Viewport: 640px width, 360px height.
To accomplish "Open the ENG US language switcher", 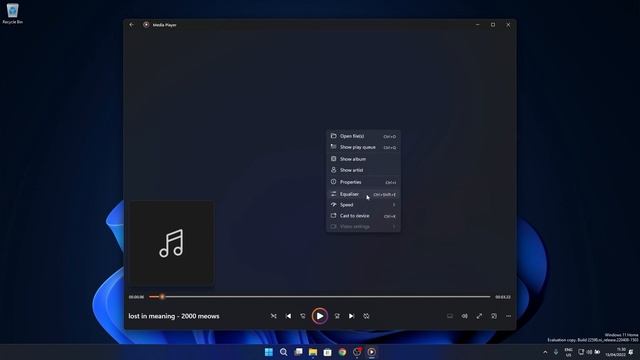I will (568, 352).
